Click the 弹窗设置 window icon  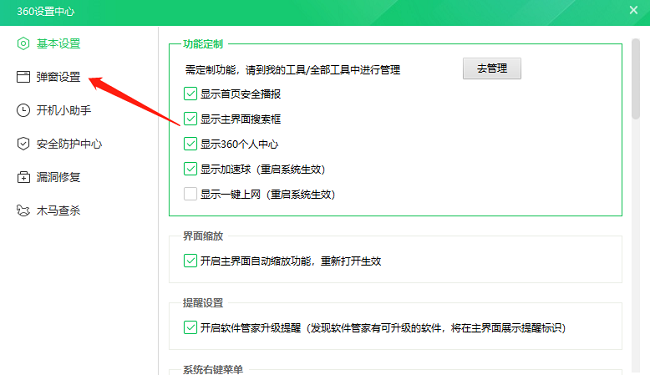pyautogui.click(x=23, y=77)
